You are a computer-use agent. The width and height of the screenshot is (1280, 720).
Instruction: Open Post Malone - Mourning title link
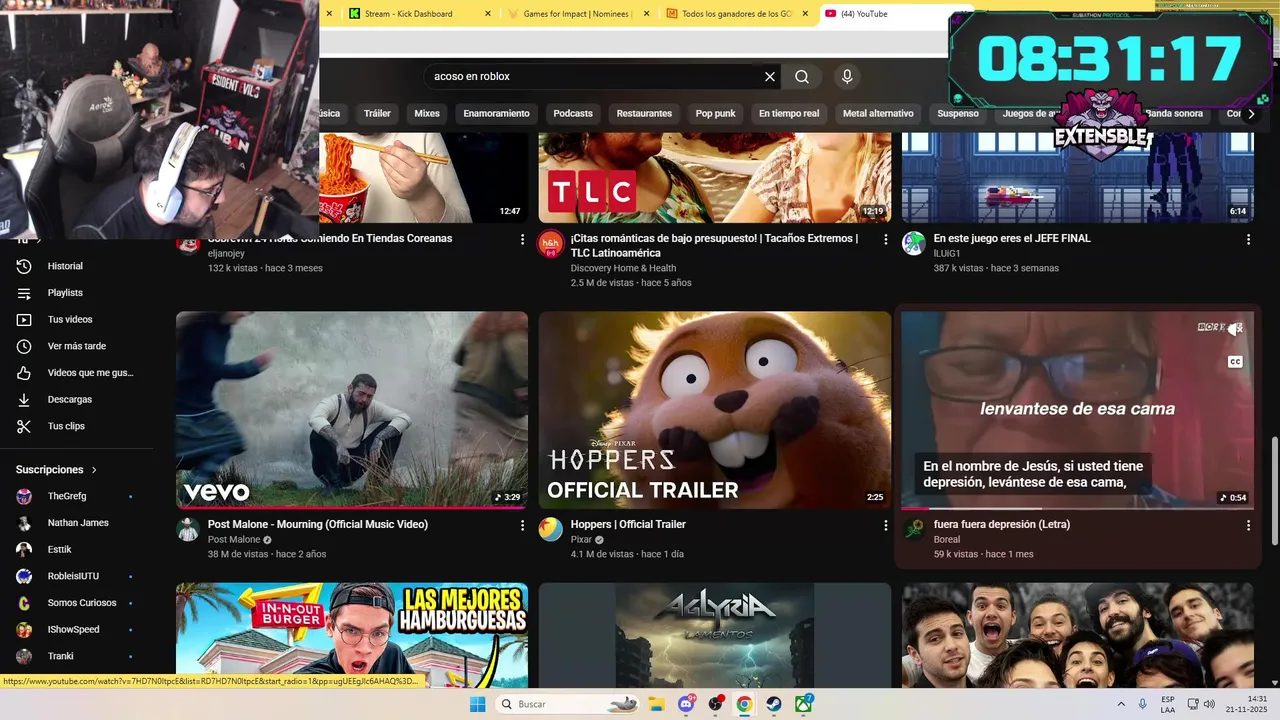318,524
